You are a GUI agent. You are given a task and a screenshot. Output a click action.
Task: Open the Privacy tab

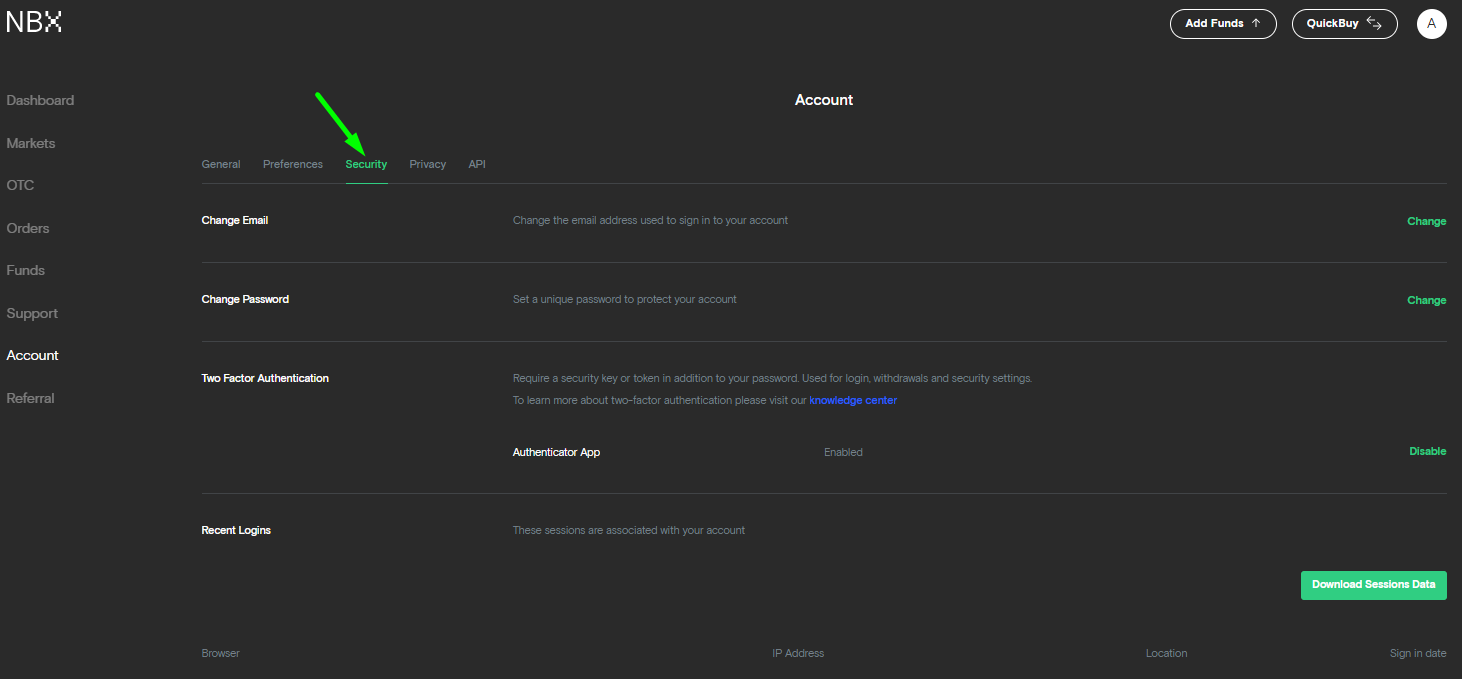coord(427,164)
